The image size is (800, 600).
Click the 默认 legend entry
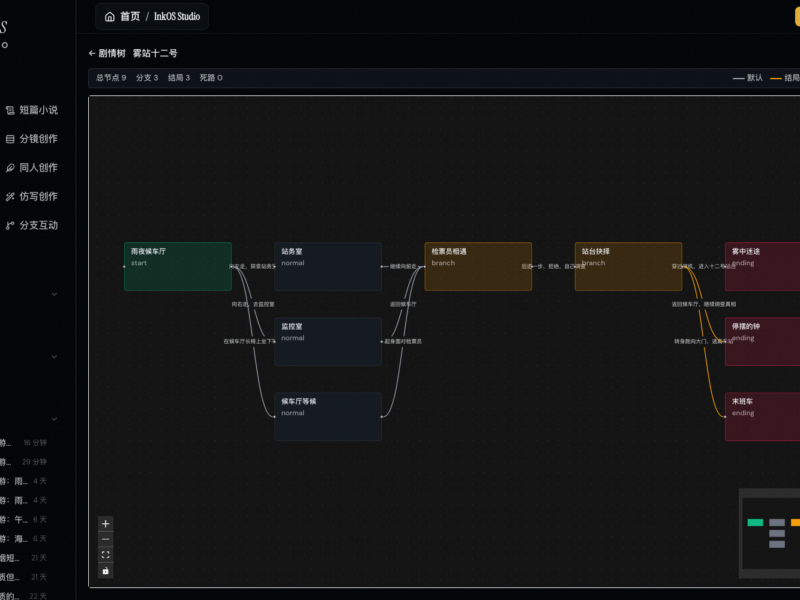748,78
